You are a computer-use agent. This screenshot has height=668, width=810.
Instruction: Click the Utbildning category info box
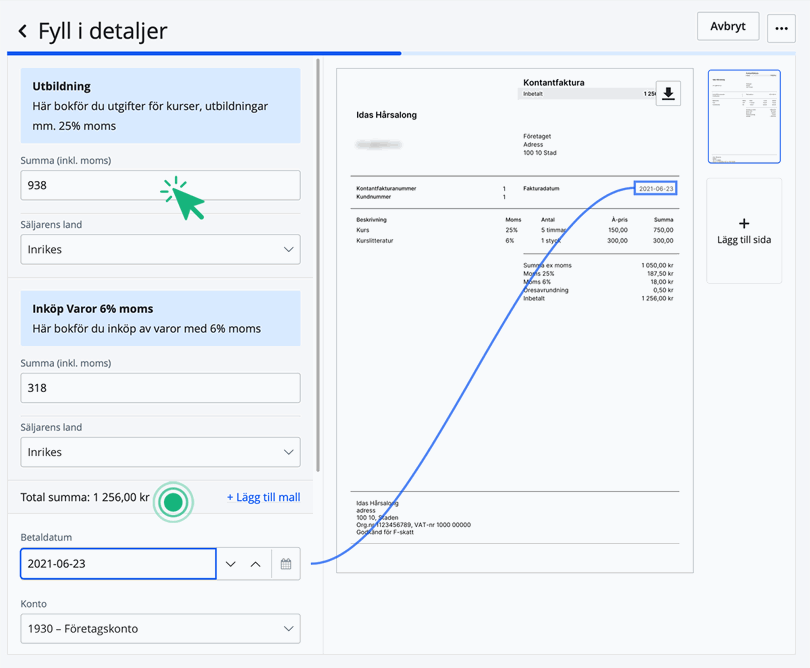[x=160, y=106]
